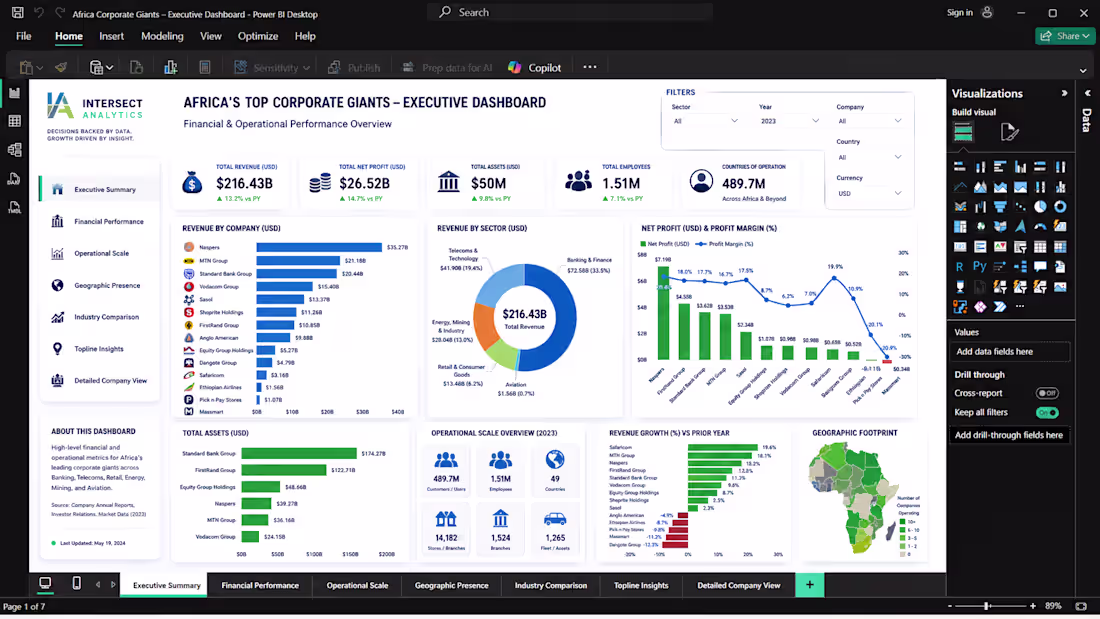Open Model view in left rail

click(x=14, y=149)
